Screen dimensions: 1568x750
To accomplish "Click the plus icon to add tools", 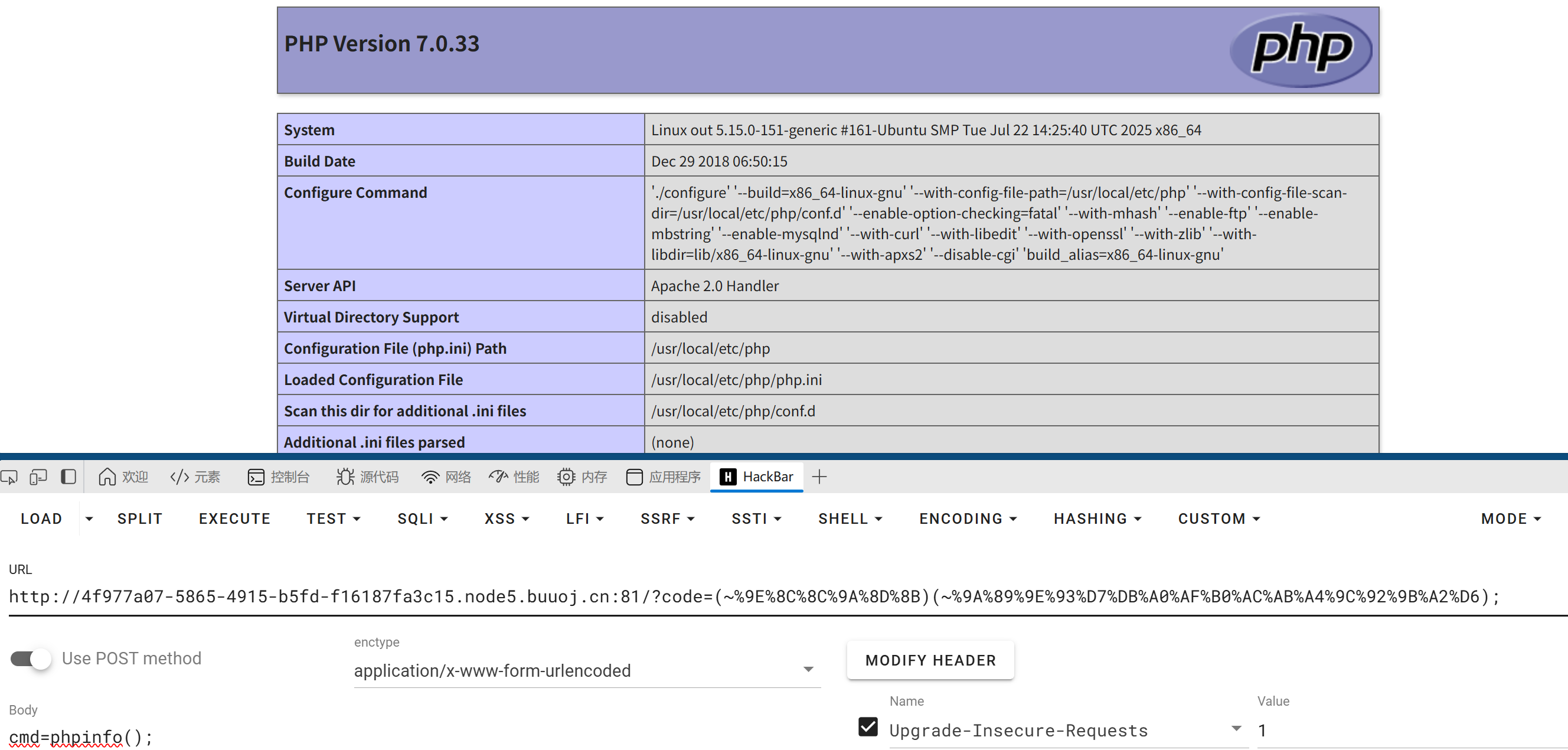I will click(819, 477).
